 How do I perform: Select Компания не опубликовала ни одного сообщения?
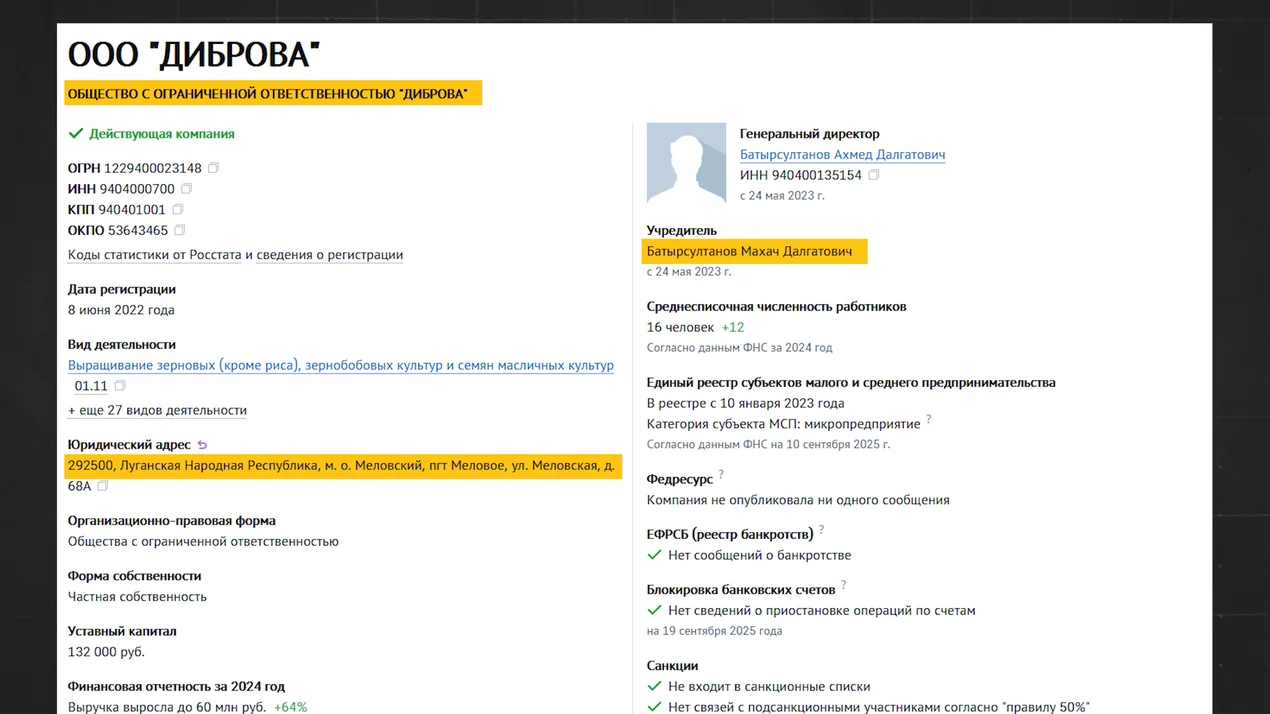798,500
